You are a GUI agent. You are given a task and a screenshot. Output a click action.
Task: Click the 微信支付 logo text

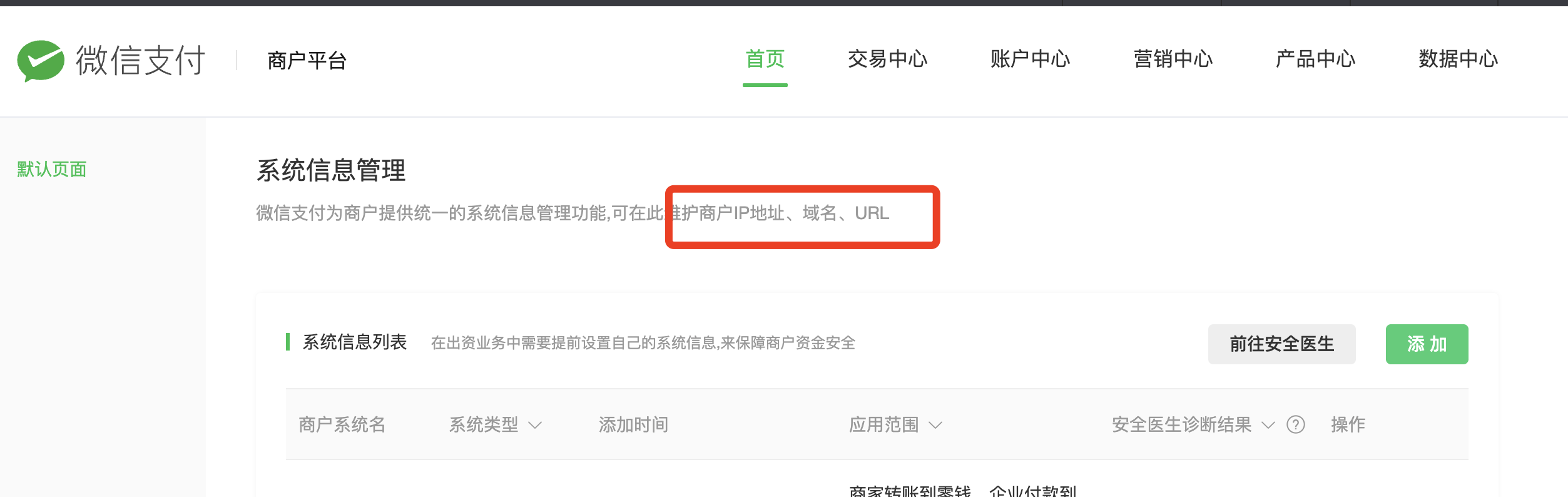pyautogui.click(x=141, y=61)
